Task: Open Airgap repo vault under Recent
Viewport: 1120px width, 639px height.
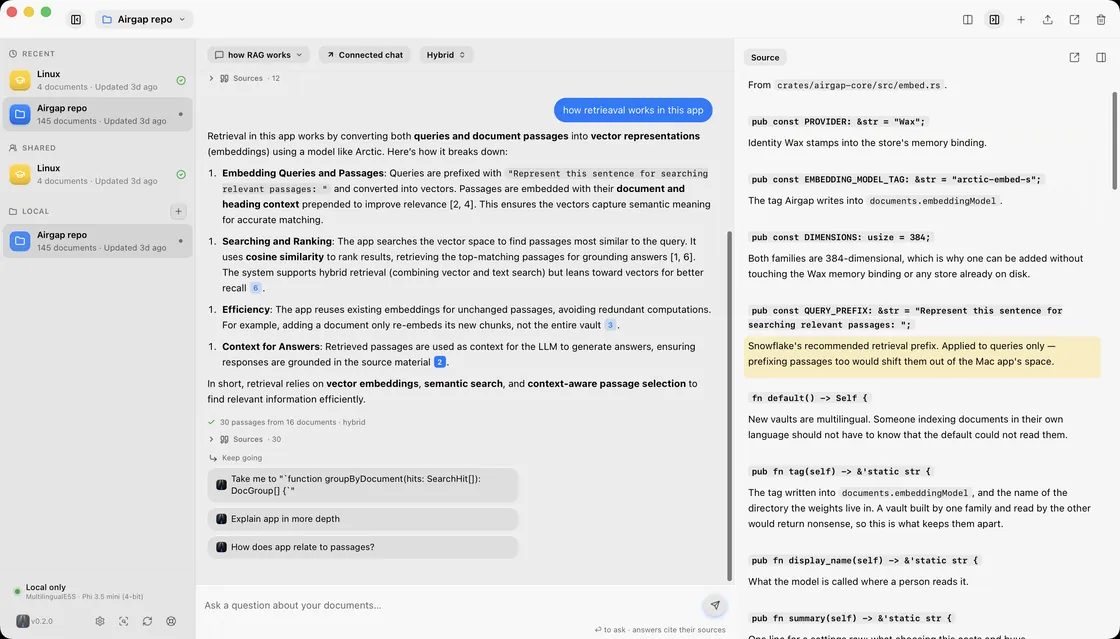Action: click(x=97, y=114)
